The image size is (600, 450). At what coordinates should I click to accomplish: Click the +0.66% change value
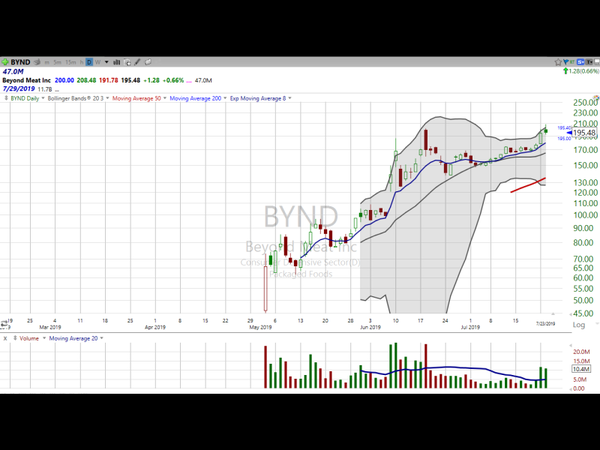click(x=173, y=80)
